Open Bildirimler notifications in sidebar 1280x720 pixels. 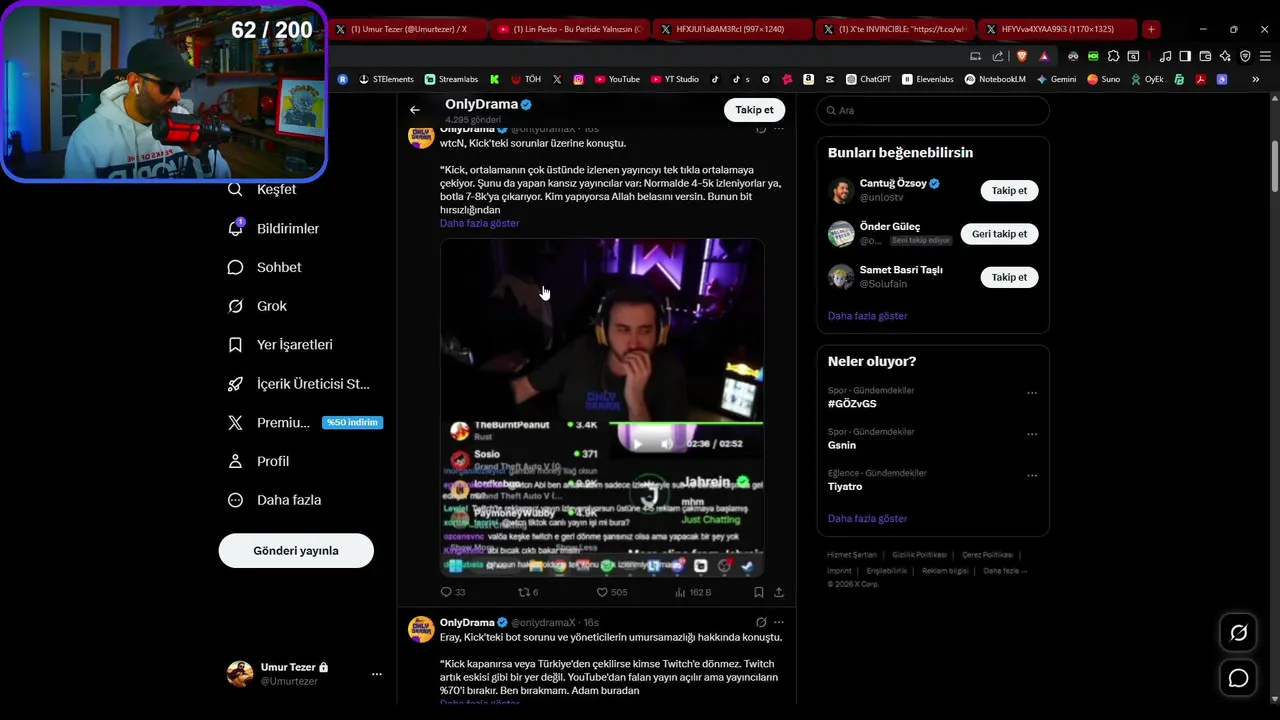tap(274, 228)
